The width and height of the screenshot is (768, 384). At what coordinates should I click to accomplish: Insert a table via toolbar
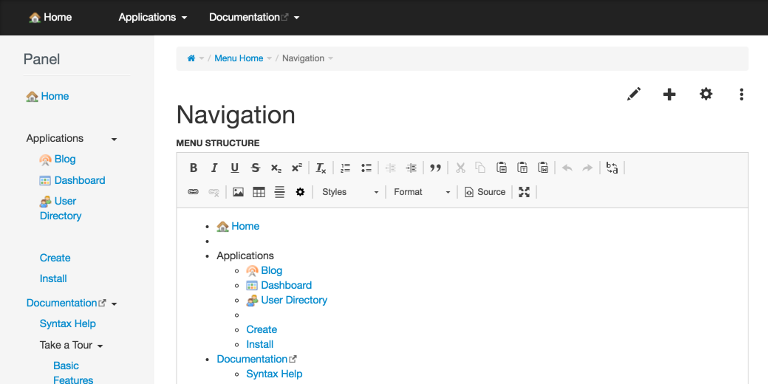point(259,192)
